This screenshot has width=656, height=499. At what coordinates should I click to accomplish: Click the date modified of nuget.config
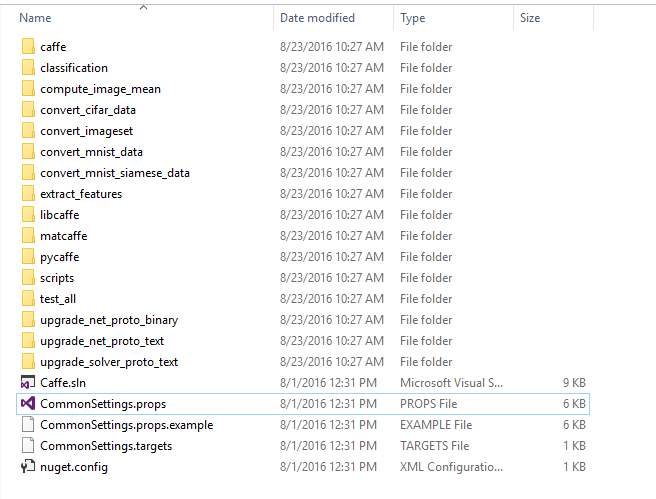328,466
